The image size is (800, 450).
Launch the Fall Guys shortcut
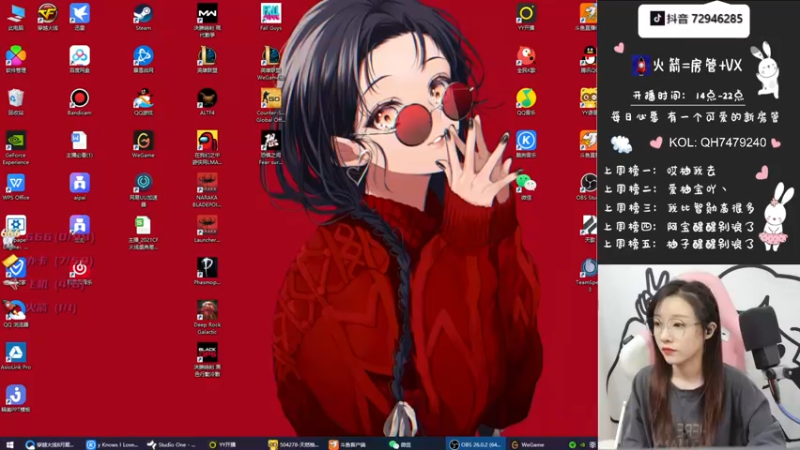click(271, 16)
